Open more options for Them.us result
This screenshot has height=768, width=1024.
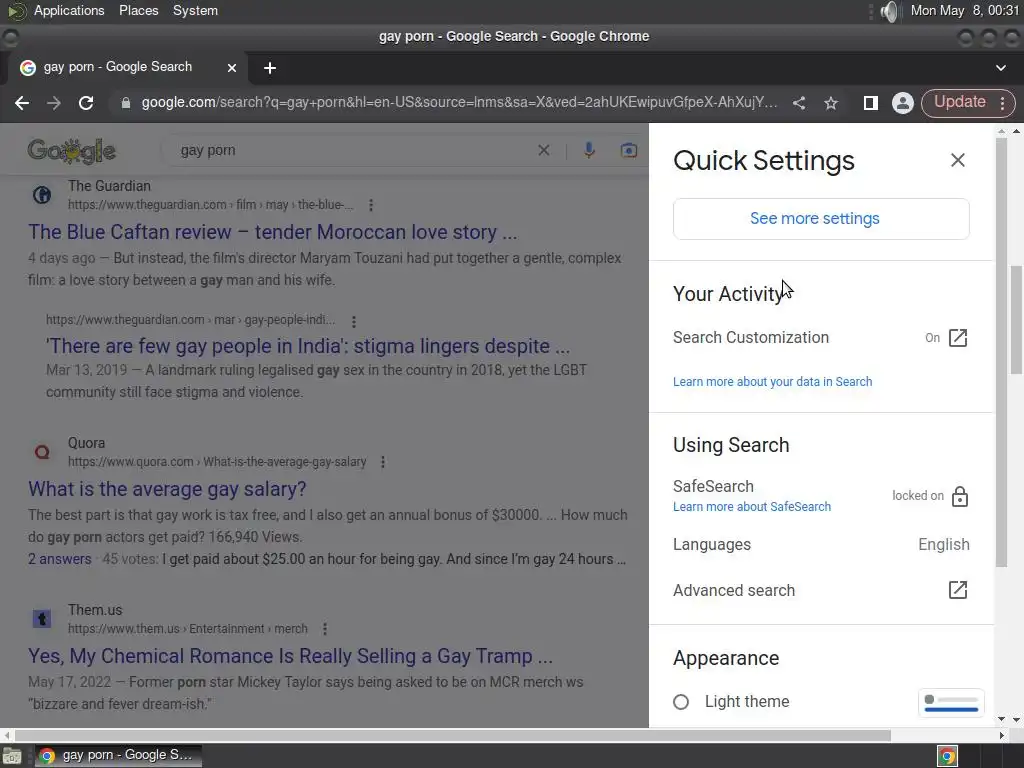(x=325, y=629)
